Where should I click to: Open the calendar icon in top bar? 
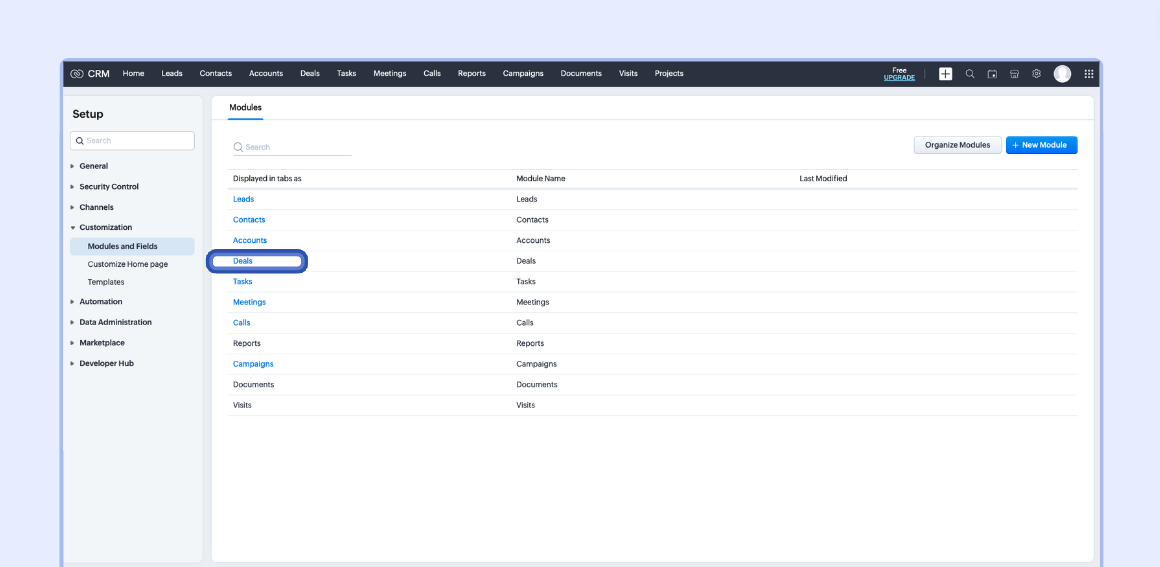pos(992,74)
